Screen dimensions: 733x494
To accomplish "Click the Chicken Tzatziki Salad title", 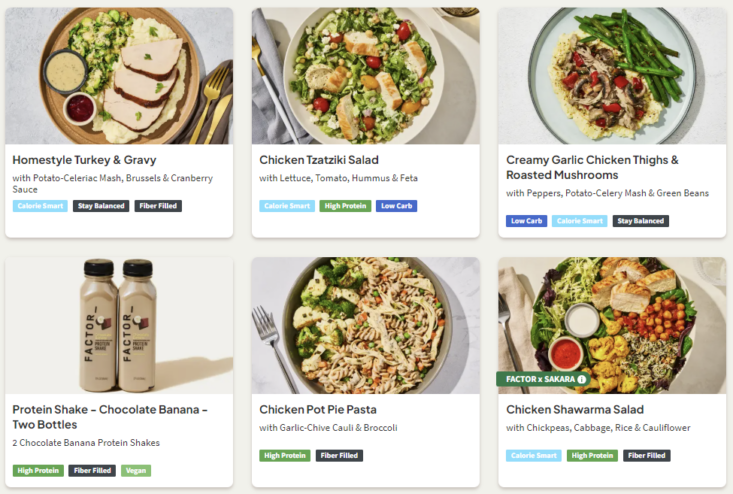I will point(319,160).
